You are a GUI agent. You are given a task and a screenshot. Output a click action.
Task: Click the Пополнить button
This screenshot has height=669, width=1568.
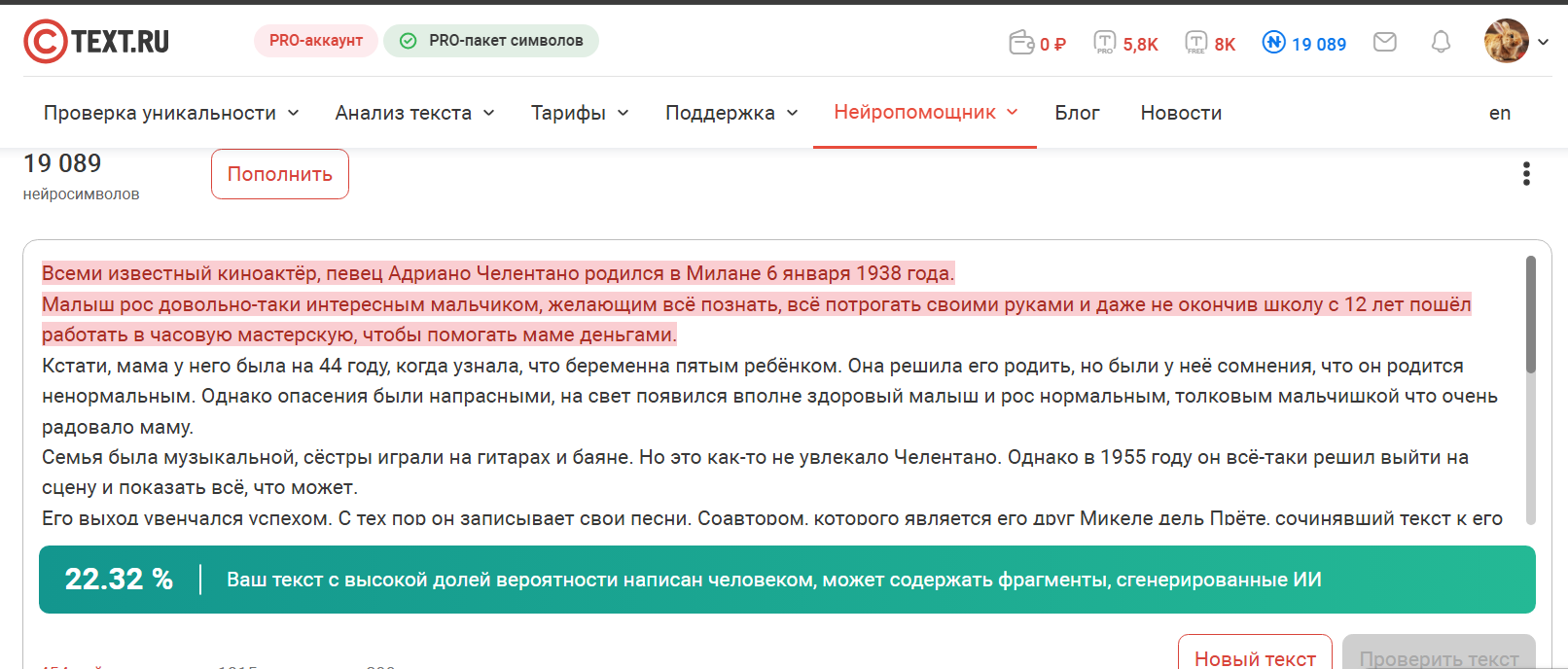280,174
